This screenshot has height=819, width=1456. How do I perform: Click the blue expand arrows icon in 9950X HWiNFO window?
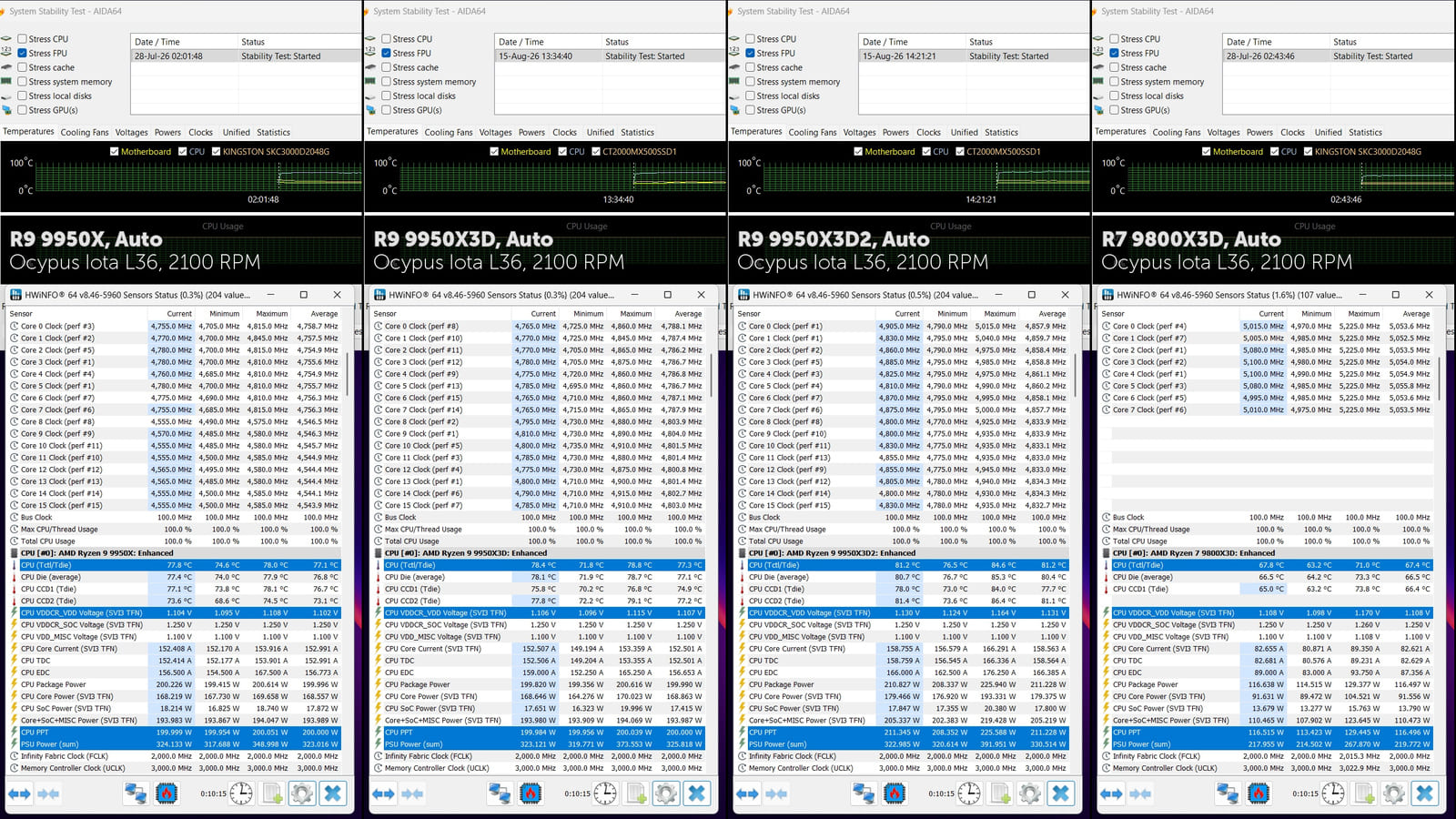coord(20,794)
